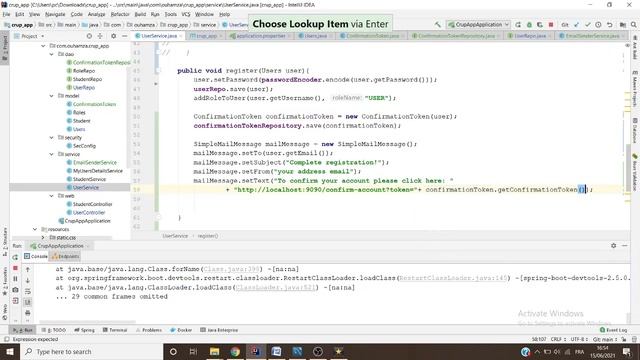This screenshot has height=360, width=640.
Task: Toggle scroll to end in console
Action: 28,302
